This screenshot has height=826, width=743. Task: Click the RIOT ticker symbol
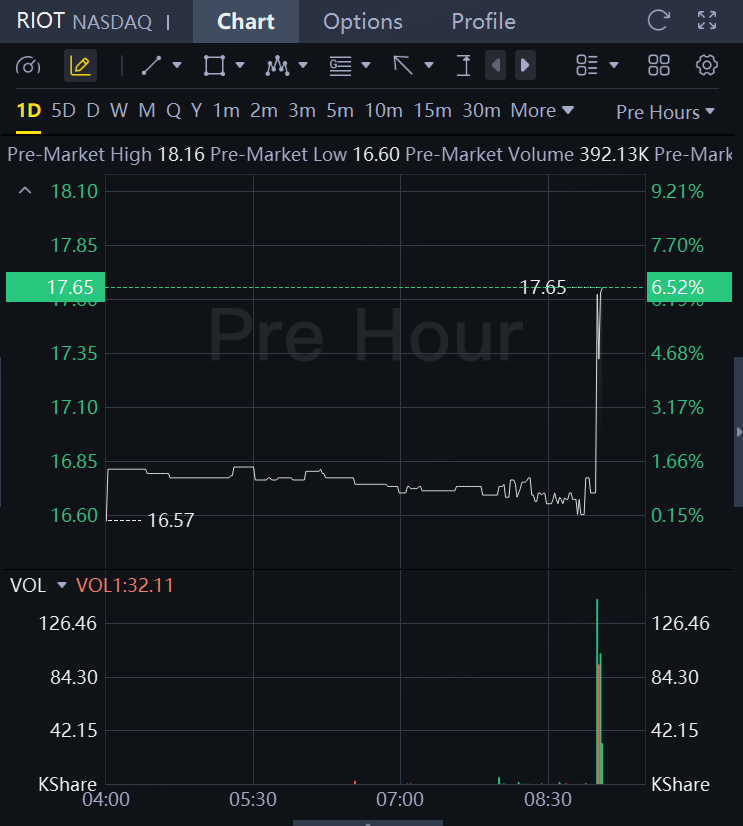[40, 21]
